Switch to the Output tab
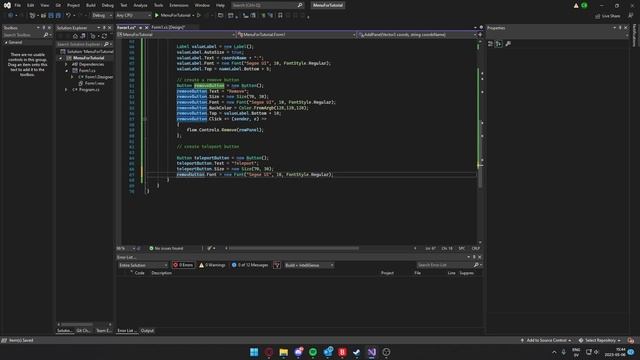Screen dimensions: 640x360 pyautogui.click(x=147, y=331)
